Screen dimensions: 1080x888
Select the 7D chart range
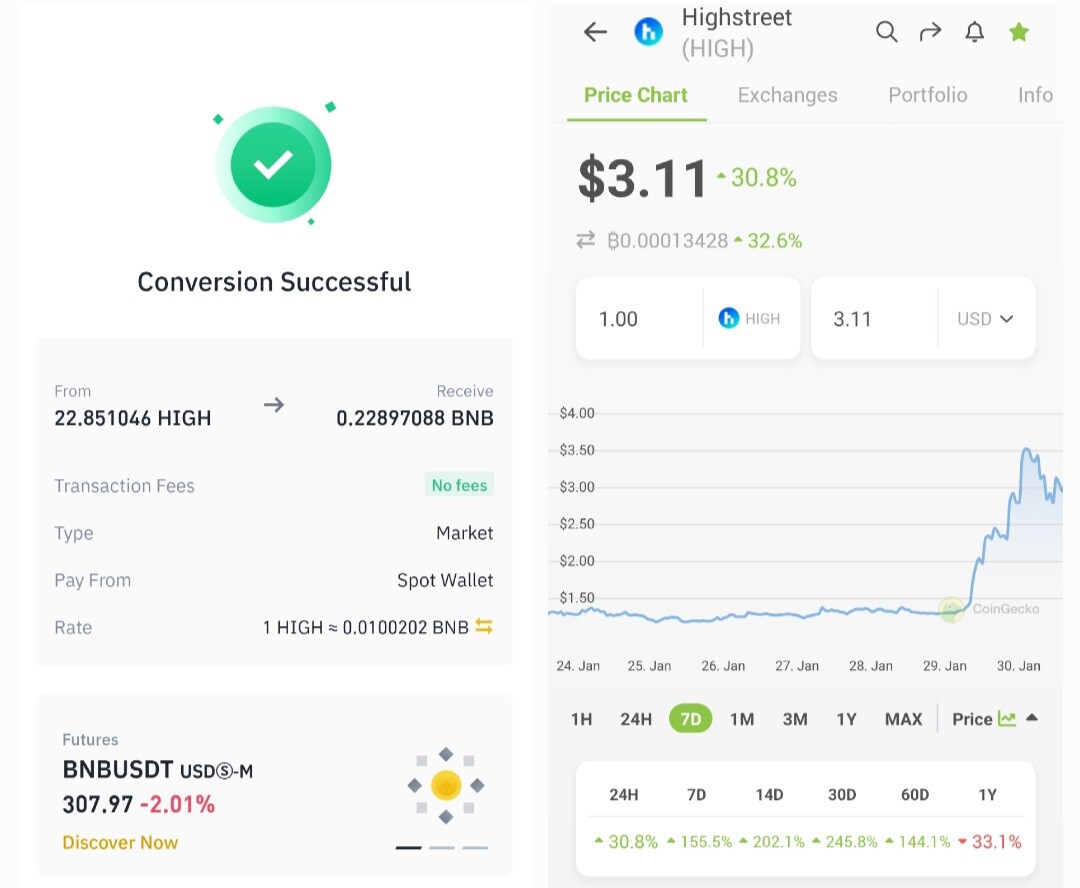pyautogui.click(x=690, y=719)
